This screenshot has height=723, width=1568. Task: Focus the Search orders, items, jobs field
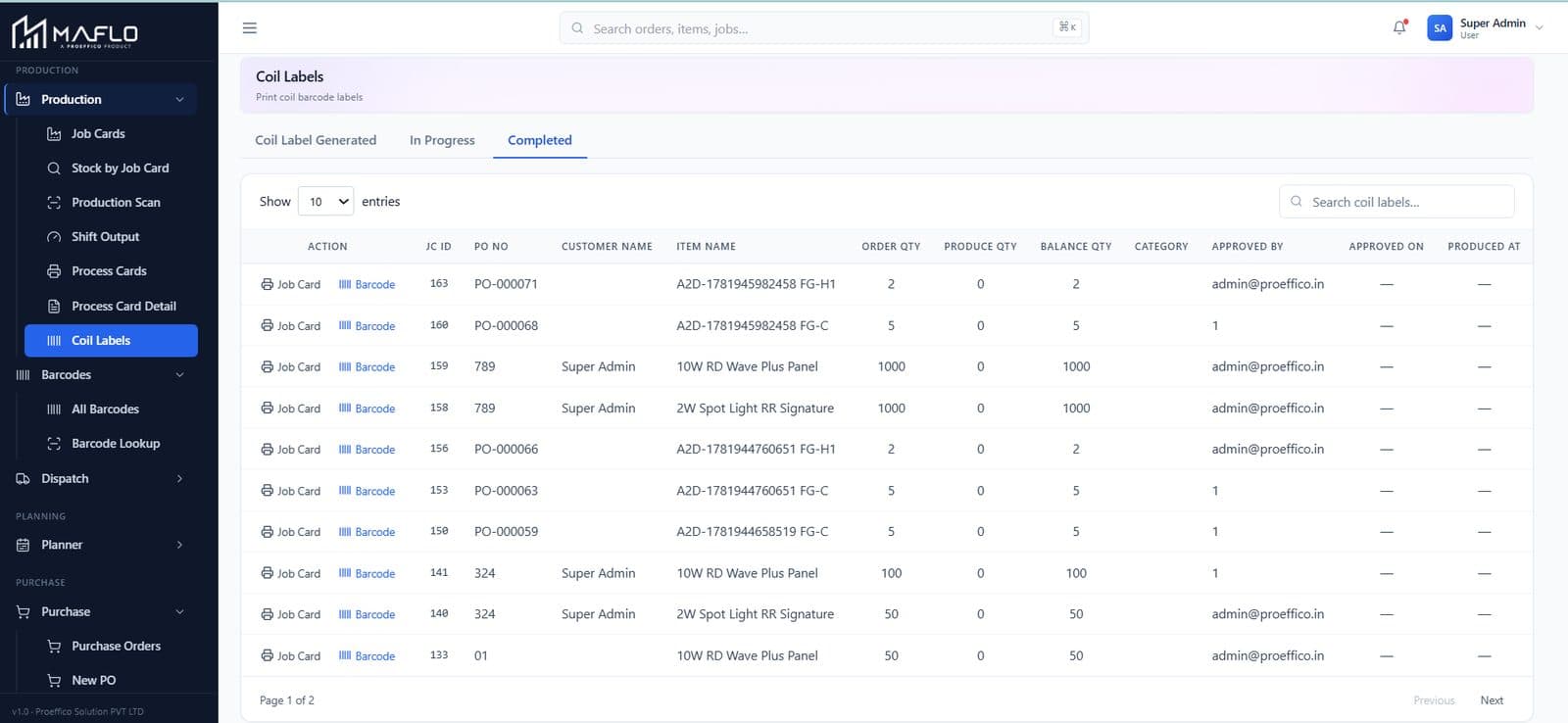point(823,28)
